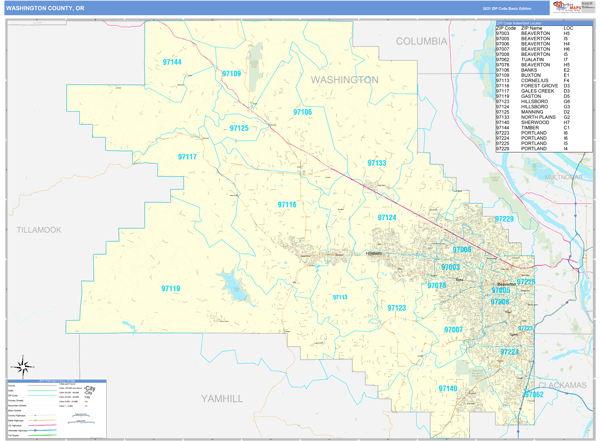Select ZIP label 97144 on the map
The width and height of the screenshot is (600, 441).
[x=172, y=62]
